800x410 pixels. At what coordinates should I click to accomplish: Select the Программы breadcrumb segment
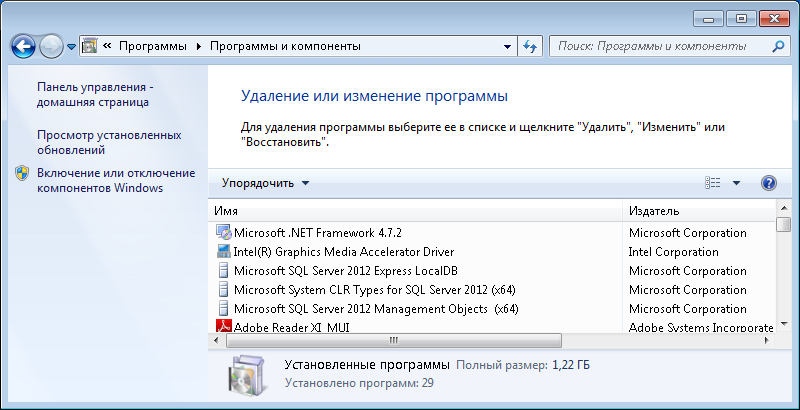[x=153, y=46]
